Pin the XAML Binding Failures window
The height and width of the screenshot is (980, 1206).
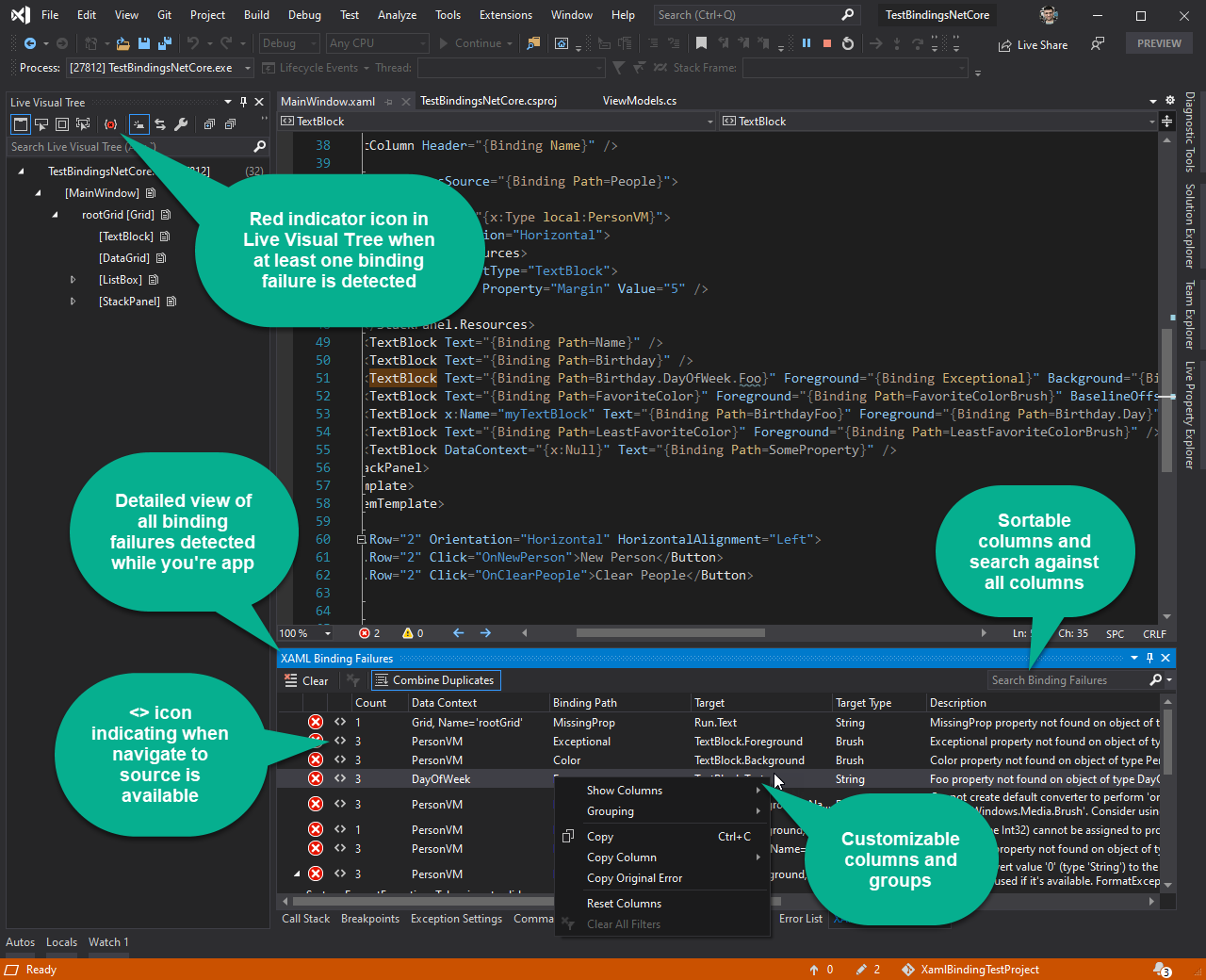[x=1148, y=658]
